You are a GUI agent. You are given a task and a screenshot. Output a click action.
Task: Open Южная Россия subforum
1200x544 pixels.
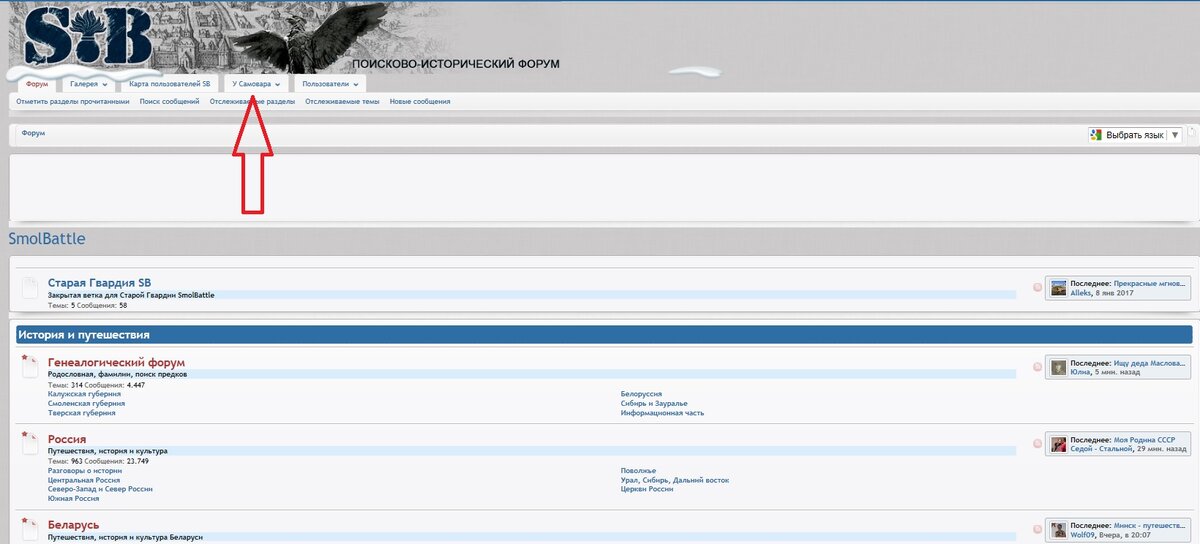73,498
